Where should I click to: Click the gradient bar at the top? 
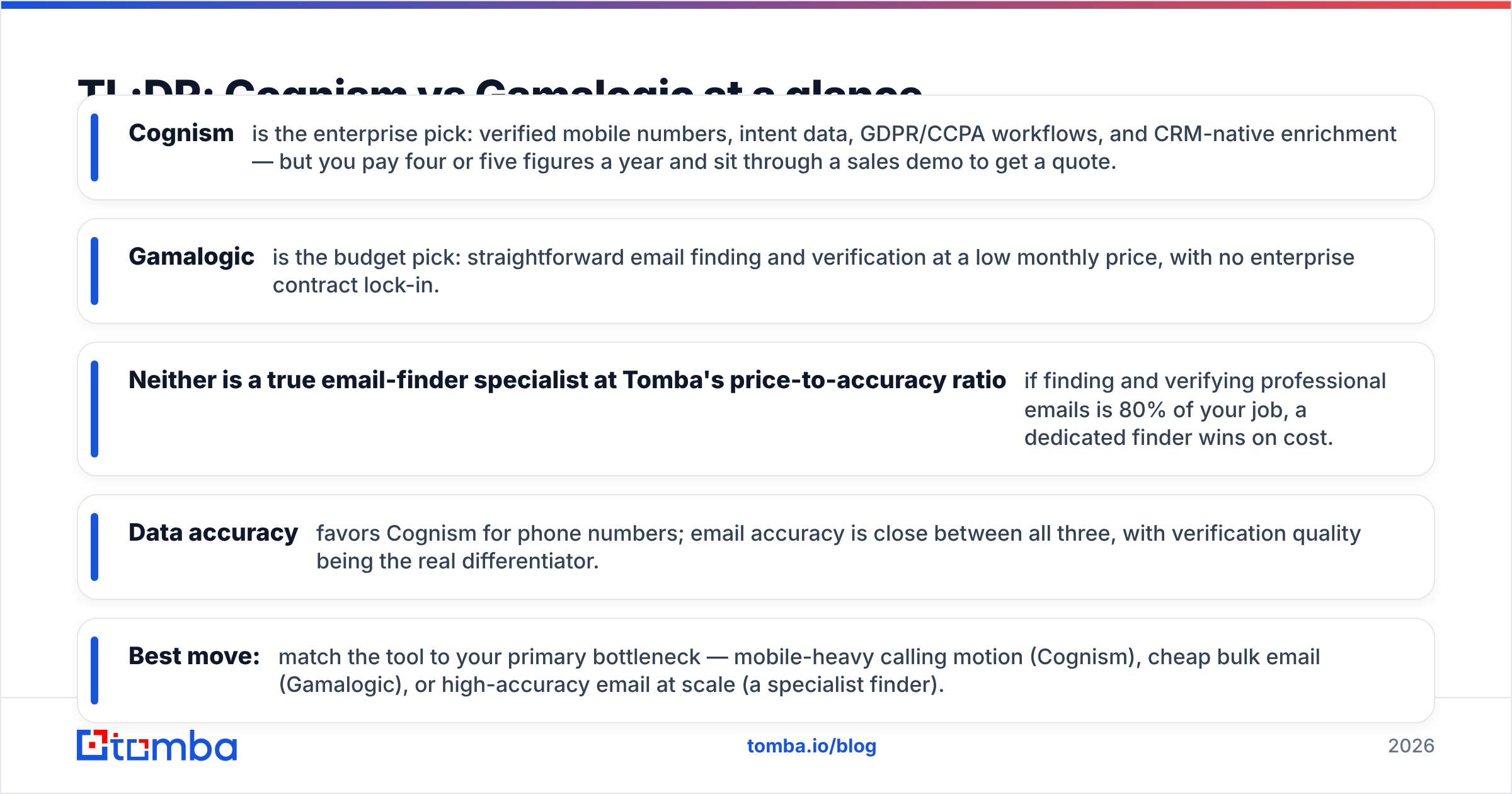click(756, 4)
